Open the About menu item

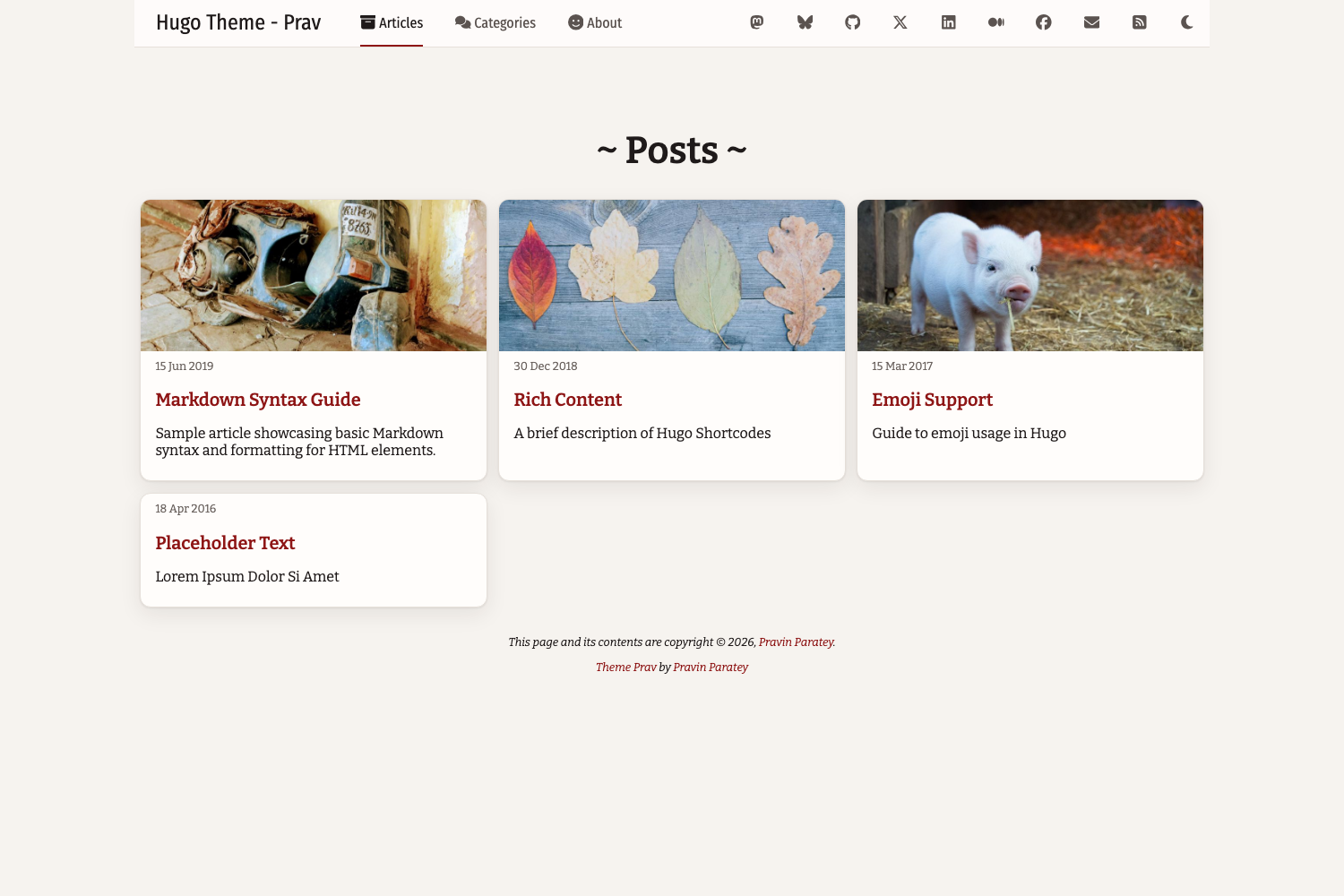point(595,22)
